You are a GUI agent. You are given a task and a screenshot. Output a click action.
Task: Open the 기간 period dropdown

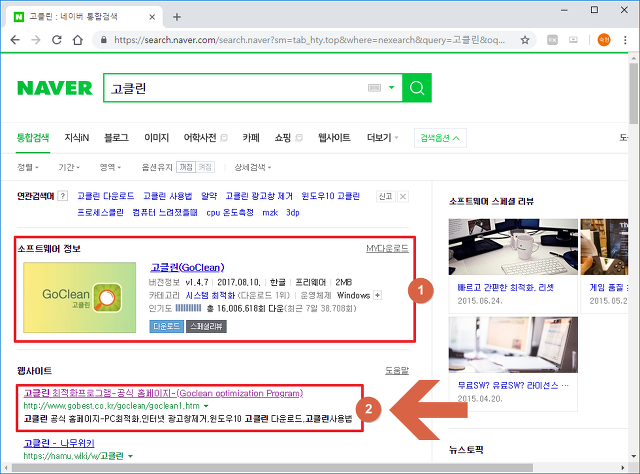coord(69,167)
